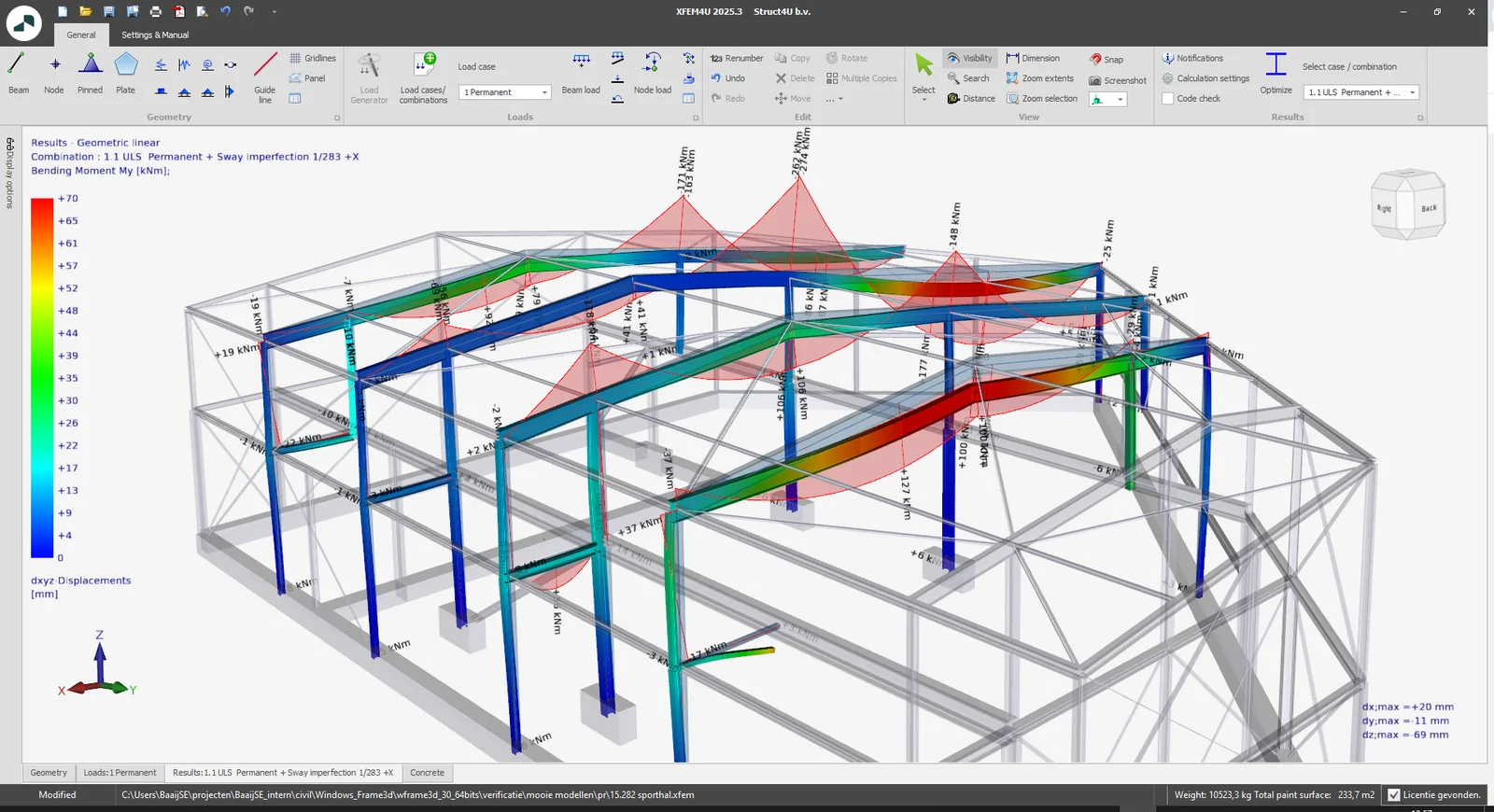Draw a Guide line
1494x812 pixels.
tap(265, 77)
